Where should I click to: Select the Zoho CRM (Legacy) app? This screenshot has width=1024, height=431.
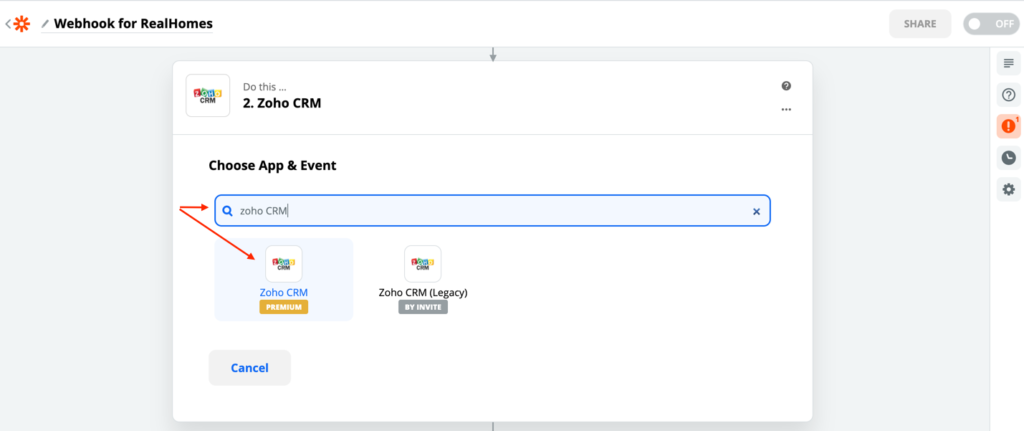pos(423,279)
